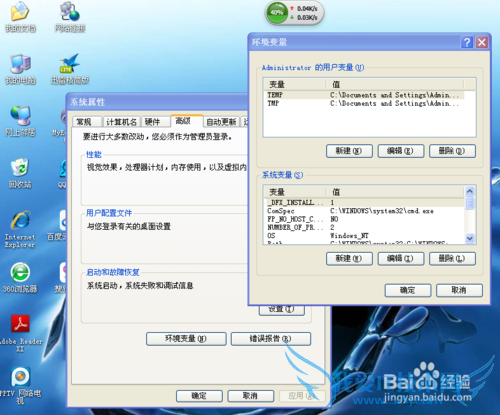Open the My Documents desktop icon

20,17
